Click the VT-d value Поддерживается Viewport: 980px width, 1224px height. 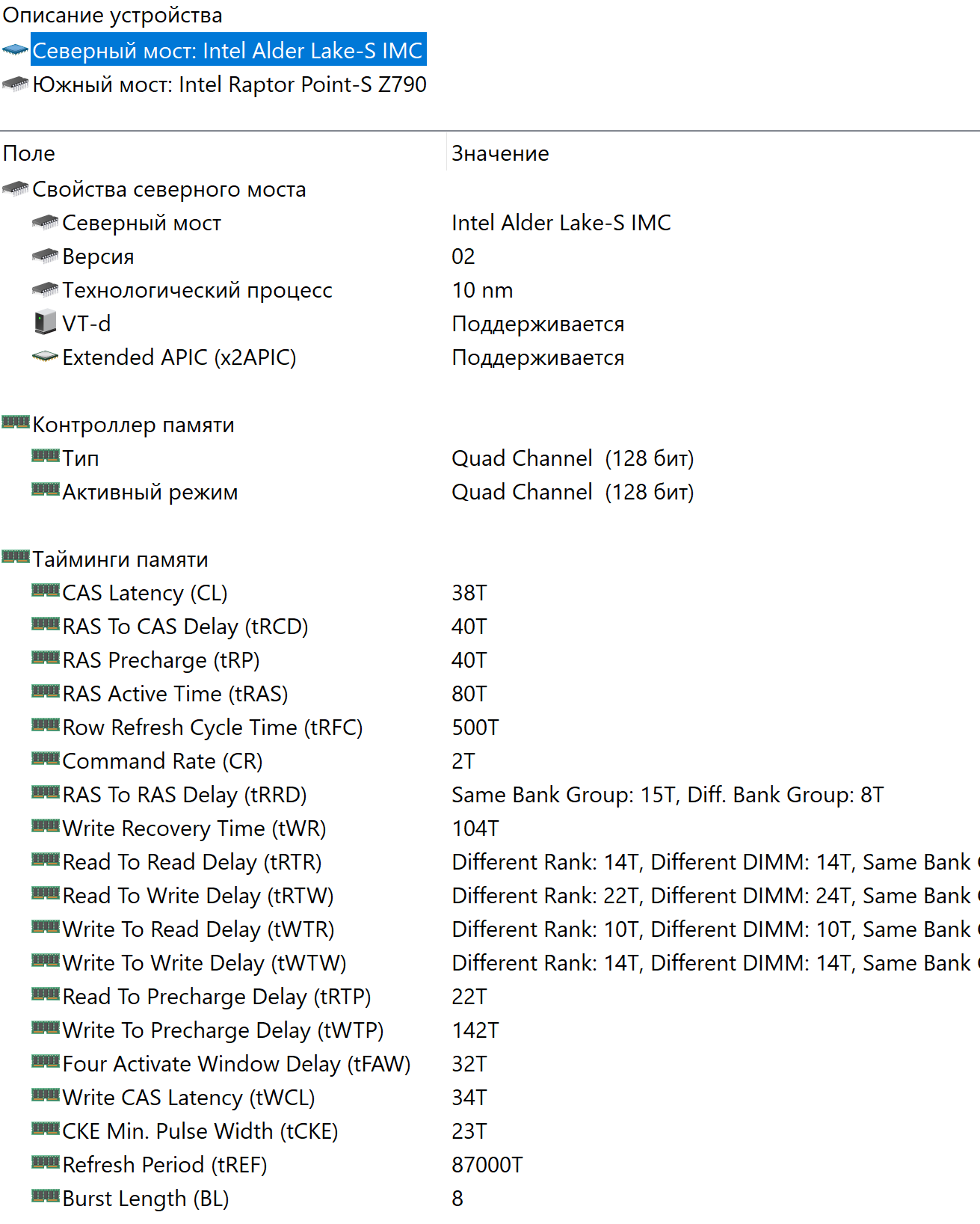[x=538, y=324]
